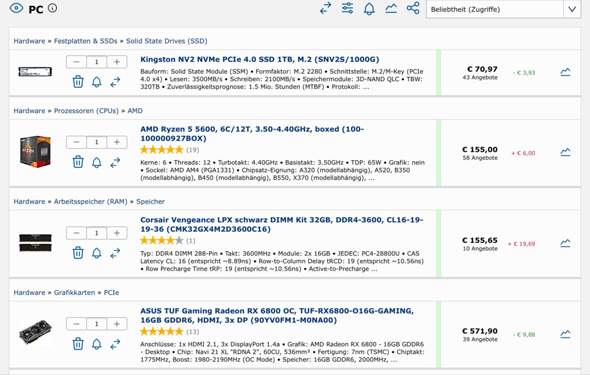This screenshot has height=375, width=590.
Task: Click Prozessoren (CPUs) breadcrumb link
Action: click(86, 111)
